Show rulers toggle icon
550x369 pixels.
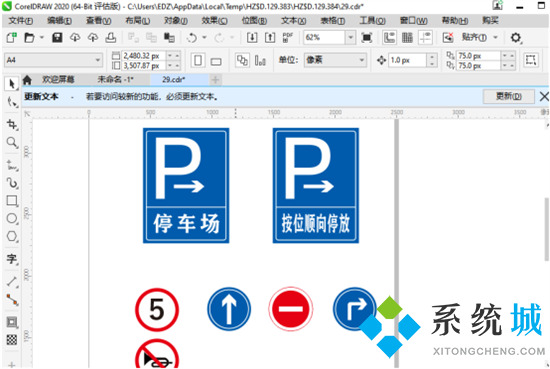[389, 37]
